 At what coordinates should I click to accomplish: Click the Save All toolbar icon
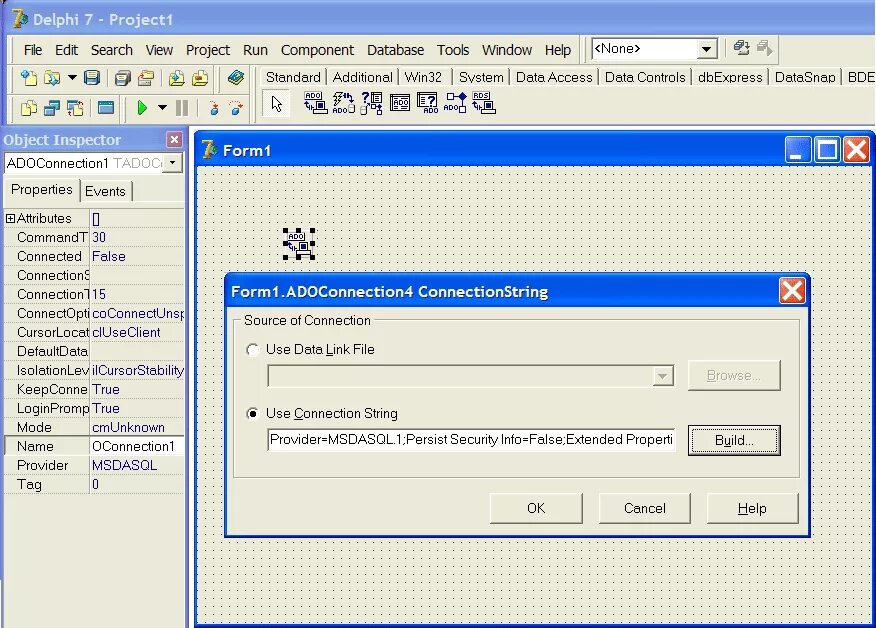tap(122, 78)
